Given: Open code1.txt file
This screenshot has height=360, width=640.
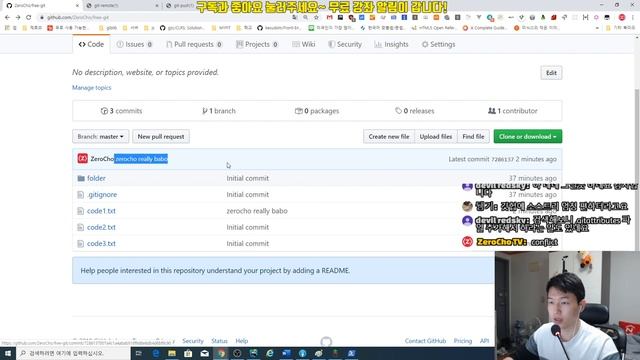Looking at the screenshot, I should click(x=101, y=211).
